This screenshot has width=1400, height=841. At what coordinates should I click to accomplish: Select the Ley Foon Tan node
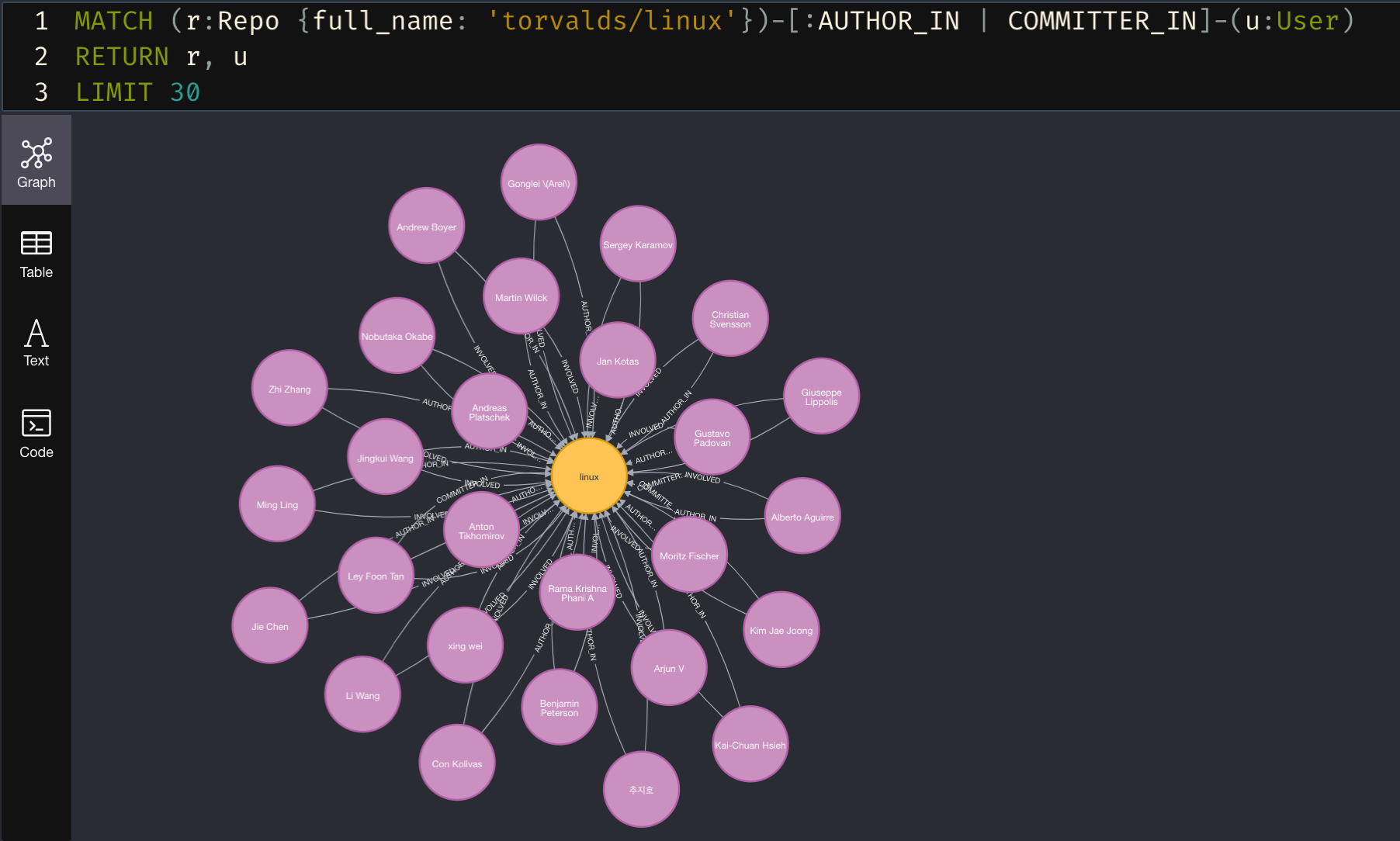[x=376, y=575]
